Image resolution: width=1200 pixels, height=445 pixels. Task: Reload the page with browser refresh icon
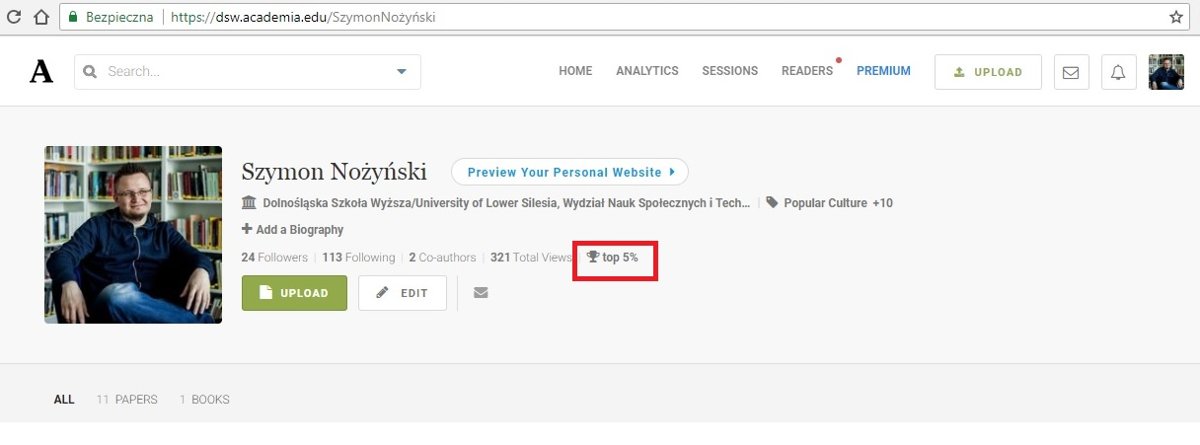click(14, 17)
